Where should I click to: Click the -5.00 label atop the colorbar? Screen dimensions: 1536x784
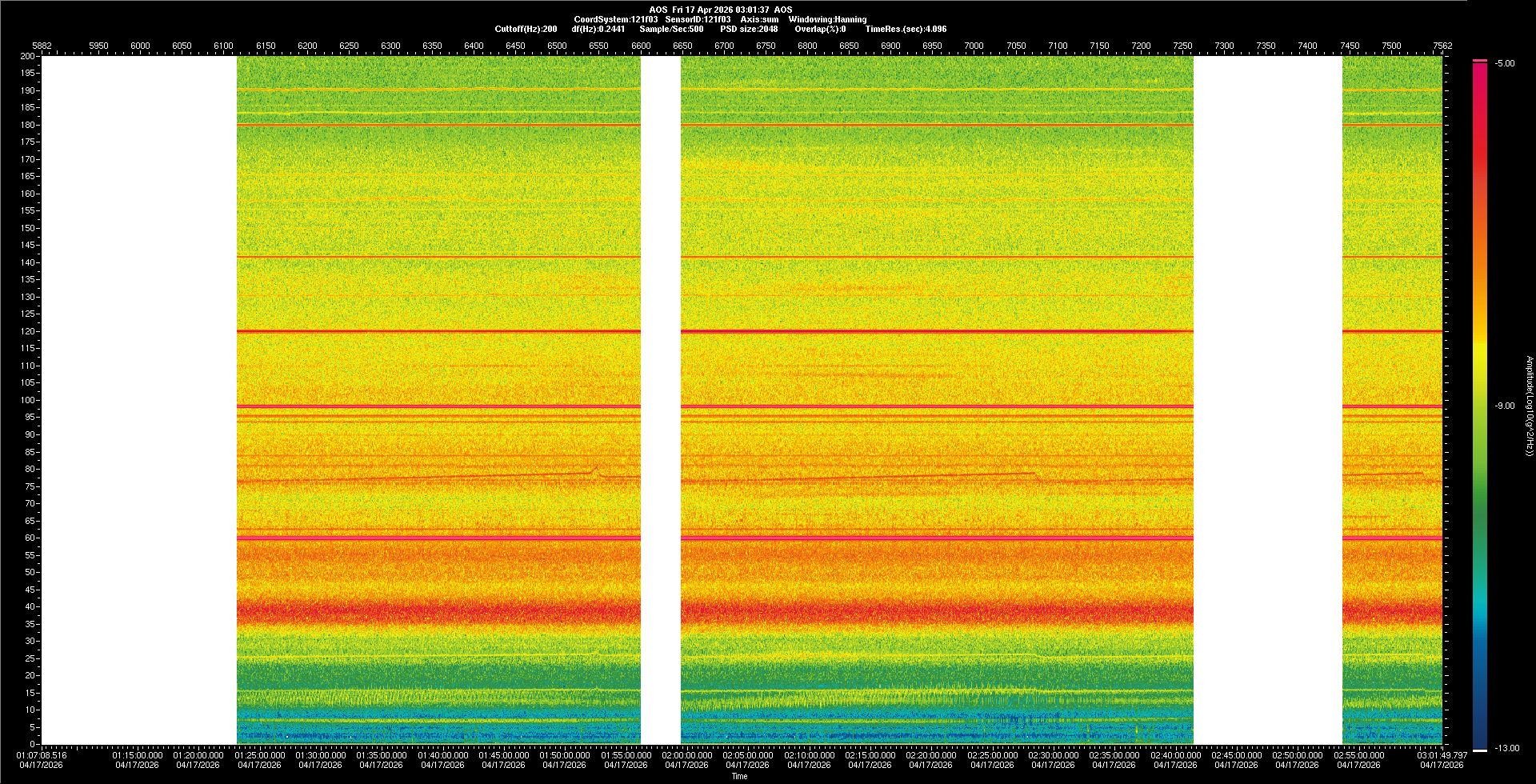[x=1504, y=64]
